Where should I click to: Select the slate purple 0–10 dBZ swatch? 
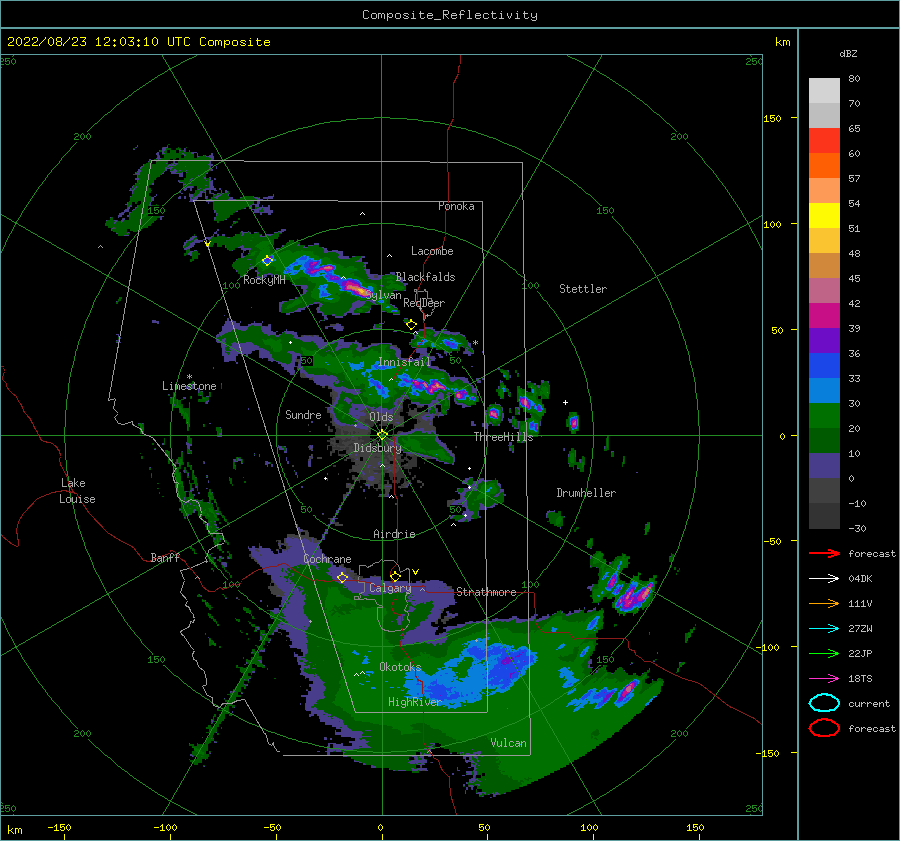[x=824, y=466]
